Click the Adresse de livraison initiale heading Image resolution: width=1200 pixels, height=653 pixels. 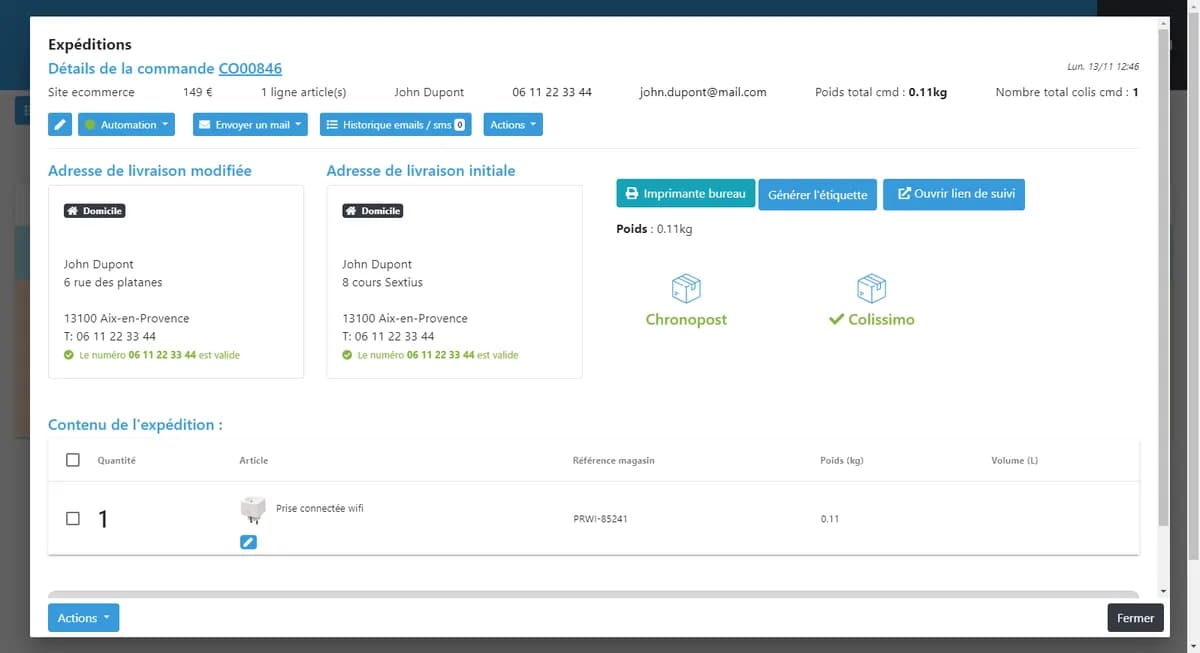coord(421,171)
